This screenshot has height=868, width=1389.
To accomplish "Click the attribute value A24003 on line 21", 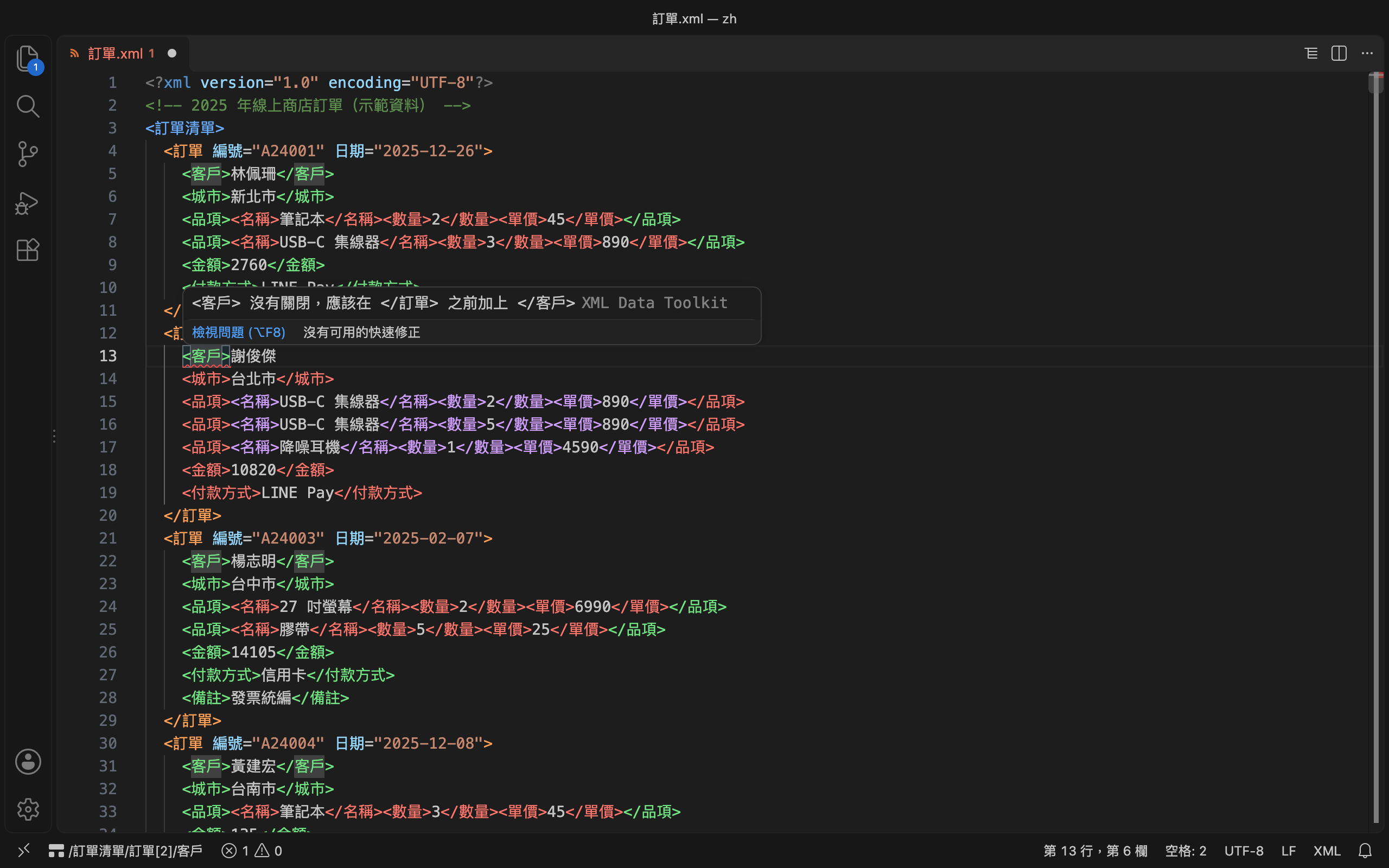I will click(x=288, y=538).
